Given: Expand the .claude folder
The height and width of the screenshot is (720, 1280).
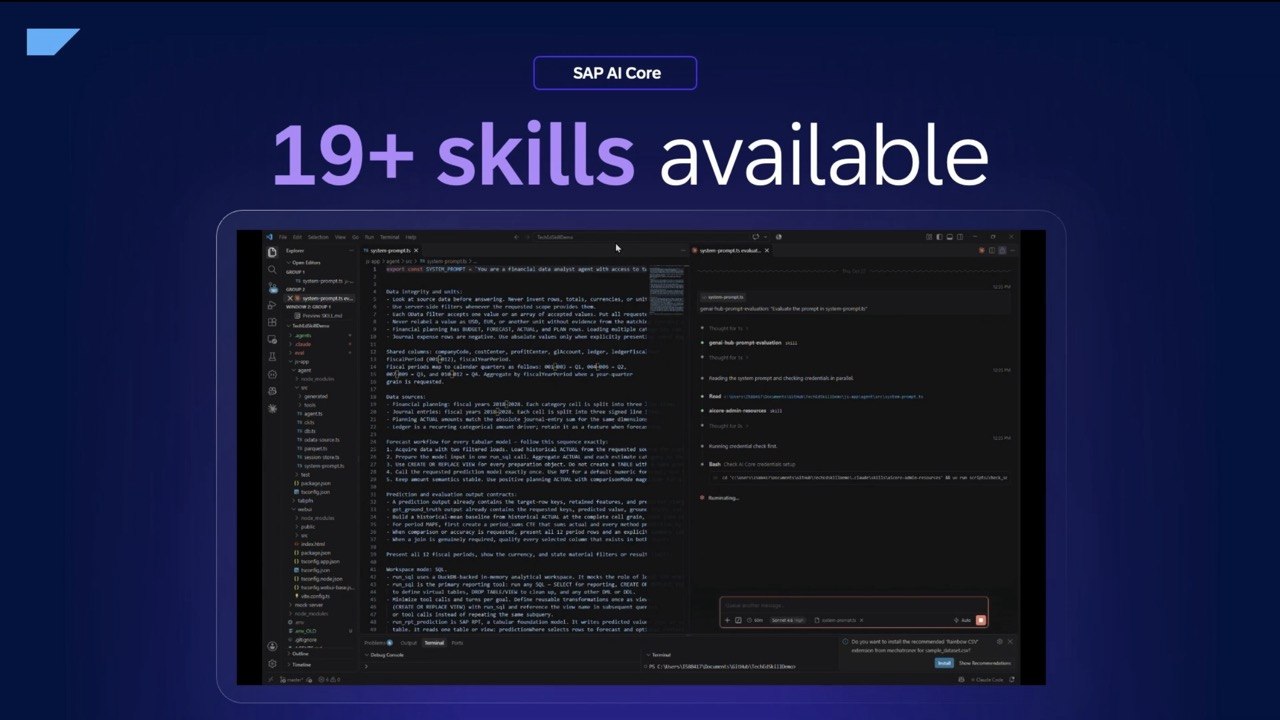Looking at the screenshot, I should coord(303,344).
